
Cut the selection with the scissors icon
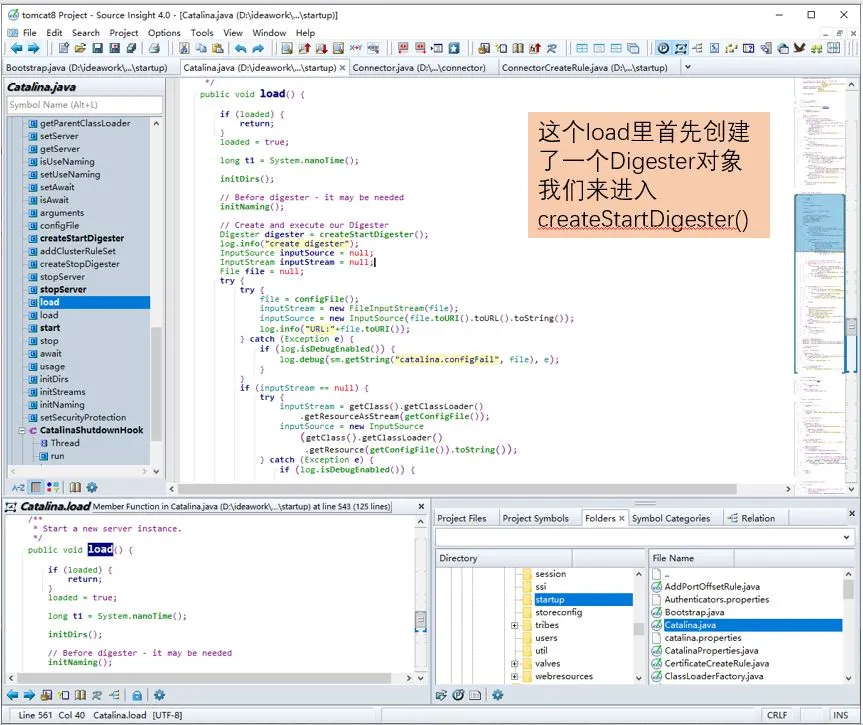click(x=184, y=48)
